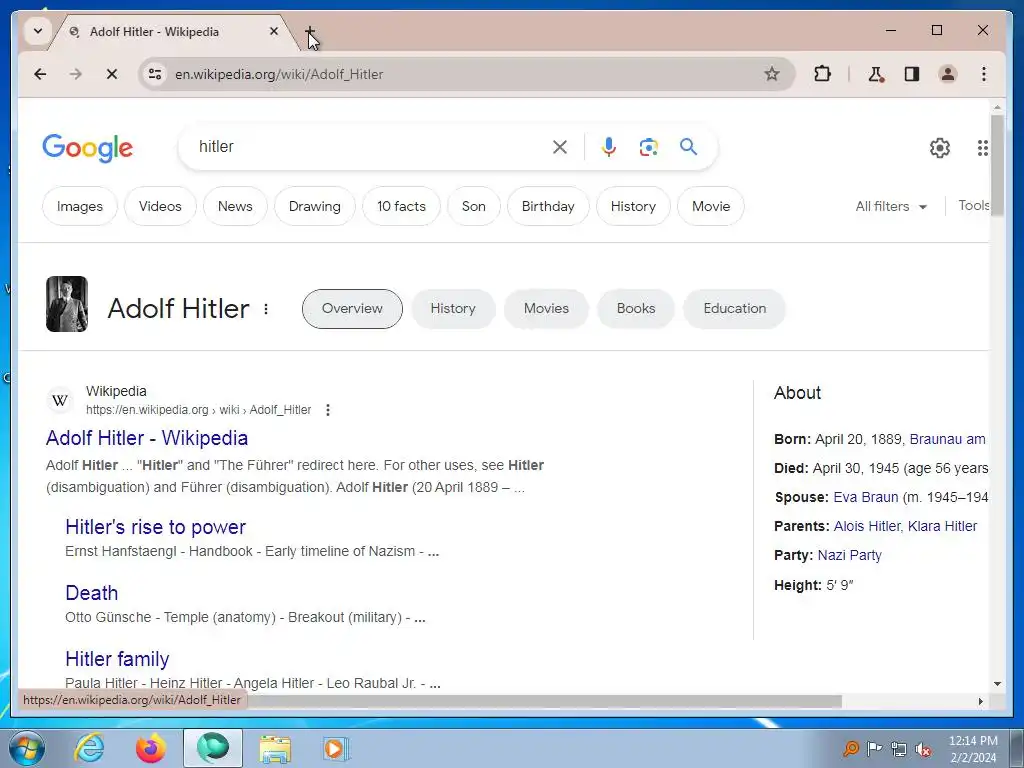
Task: Select the Birthday filter chip
Action: [x=548, y=206]
